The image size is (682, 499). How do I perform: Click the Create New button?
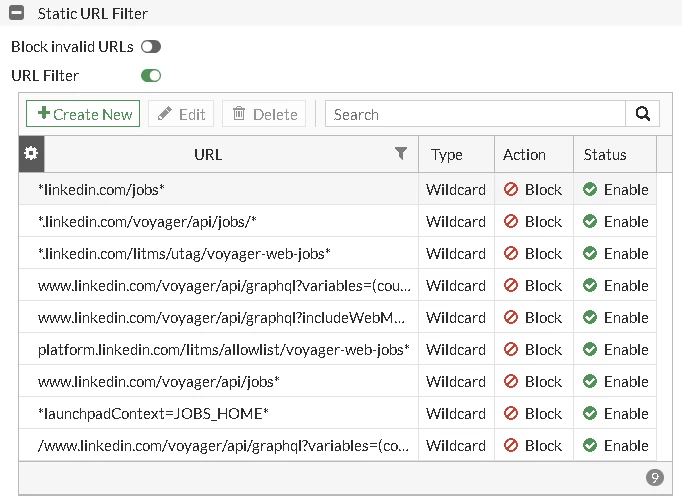83,114
